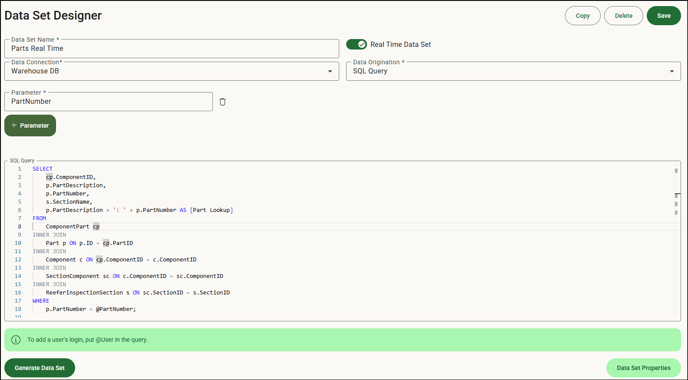Click the SQL editor vertical scrollbar
The width and height of the screenshot is (688, 380).
pyautogui.click(x=677, y=240)
